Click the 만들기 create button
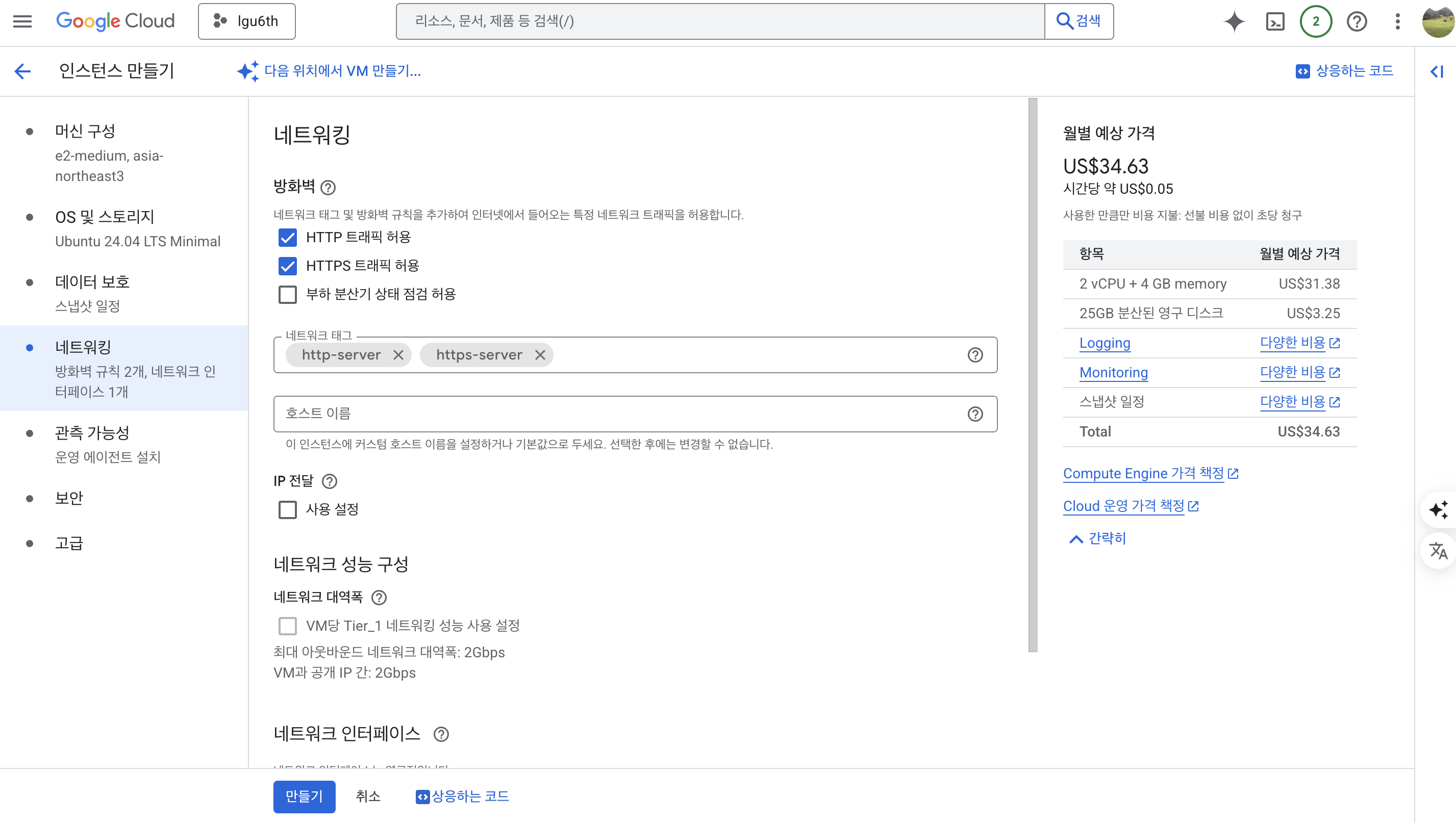Screen dimensions: 1456x823 304,796
